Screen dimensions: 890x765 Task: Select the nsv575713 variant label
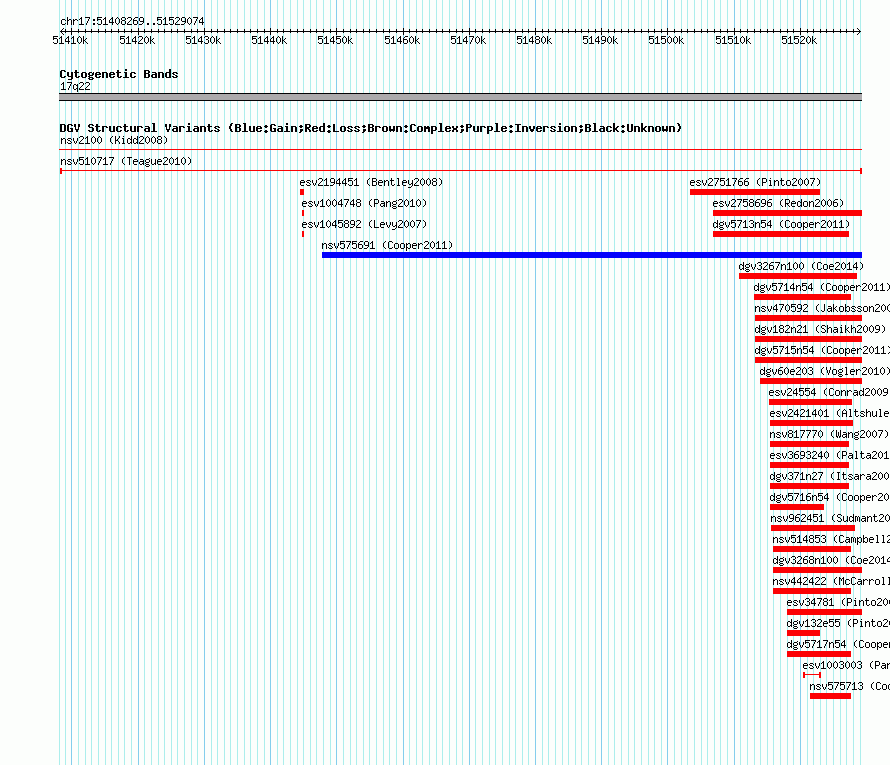849,686
